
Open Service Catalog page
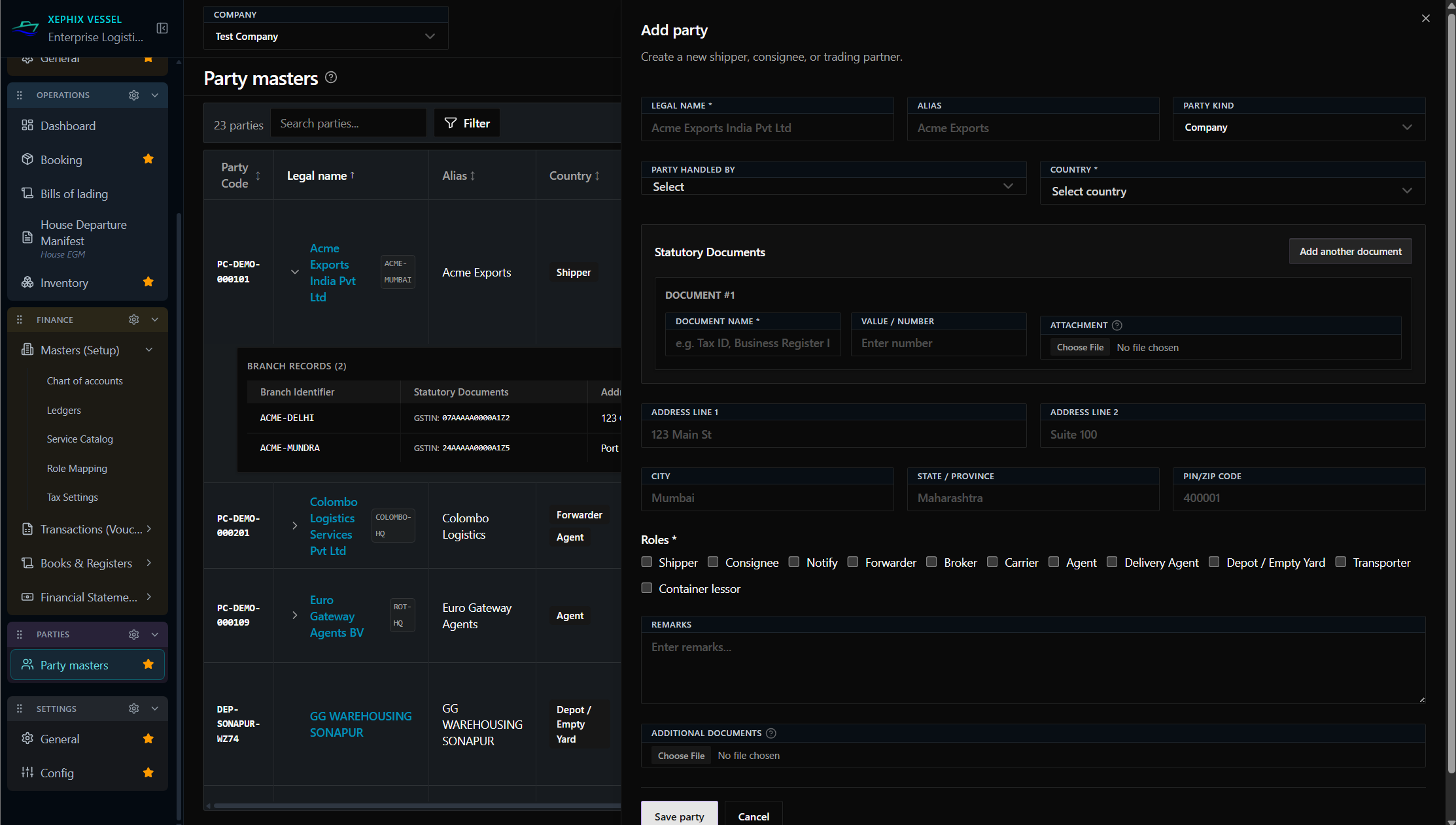80,439
